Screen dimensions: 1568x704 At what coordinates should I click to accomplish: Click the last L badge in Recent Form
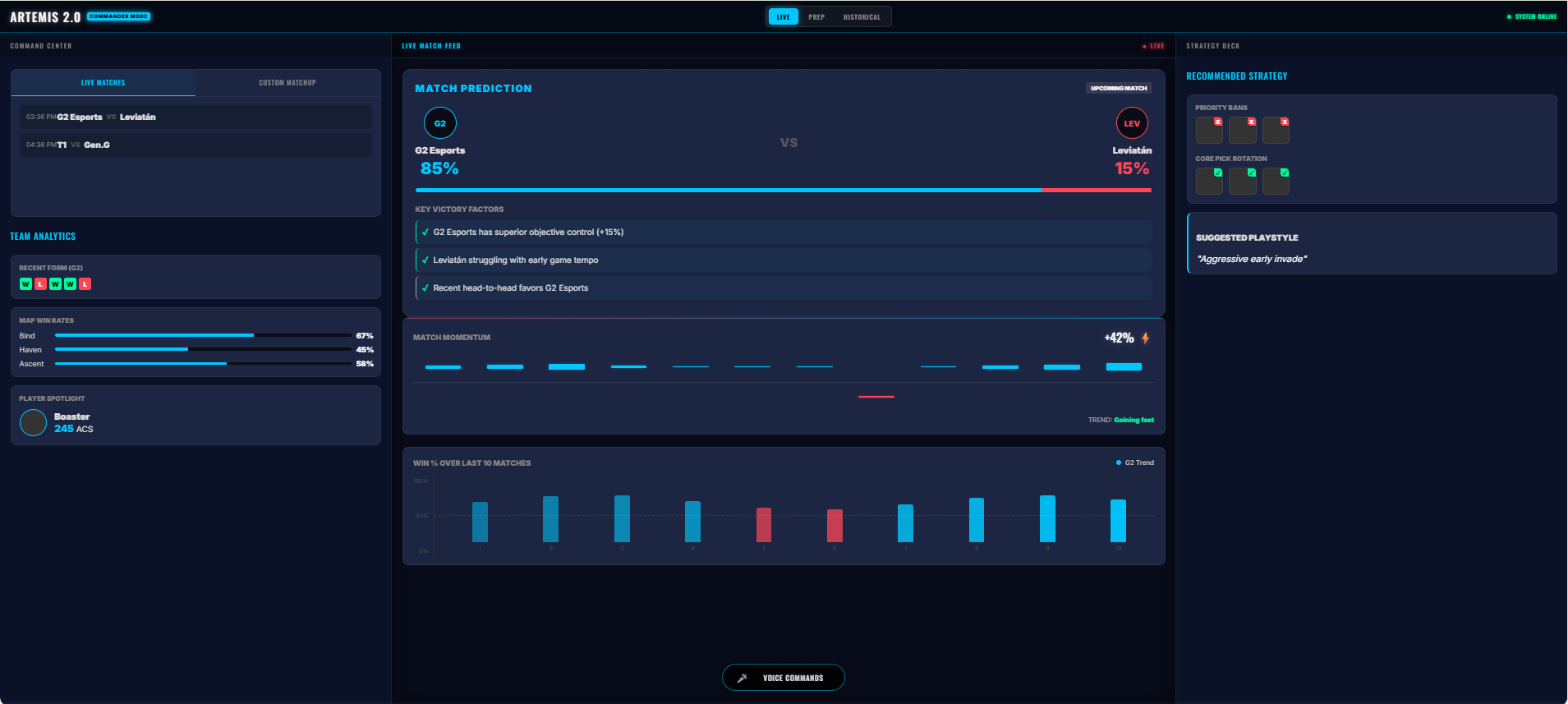pos(85,284)
